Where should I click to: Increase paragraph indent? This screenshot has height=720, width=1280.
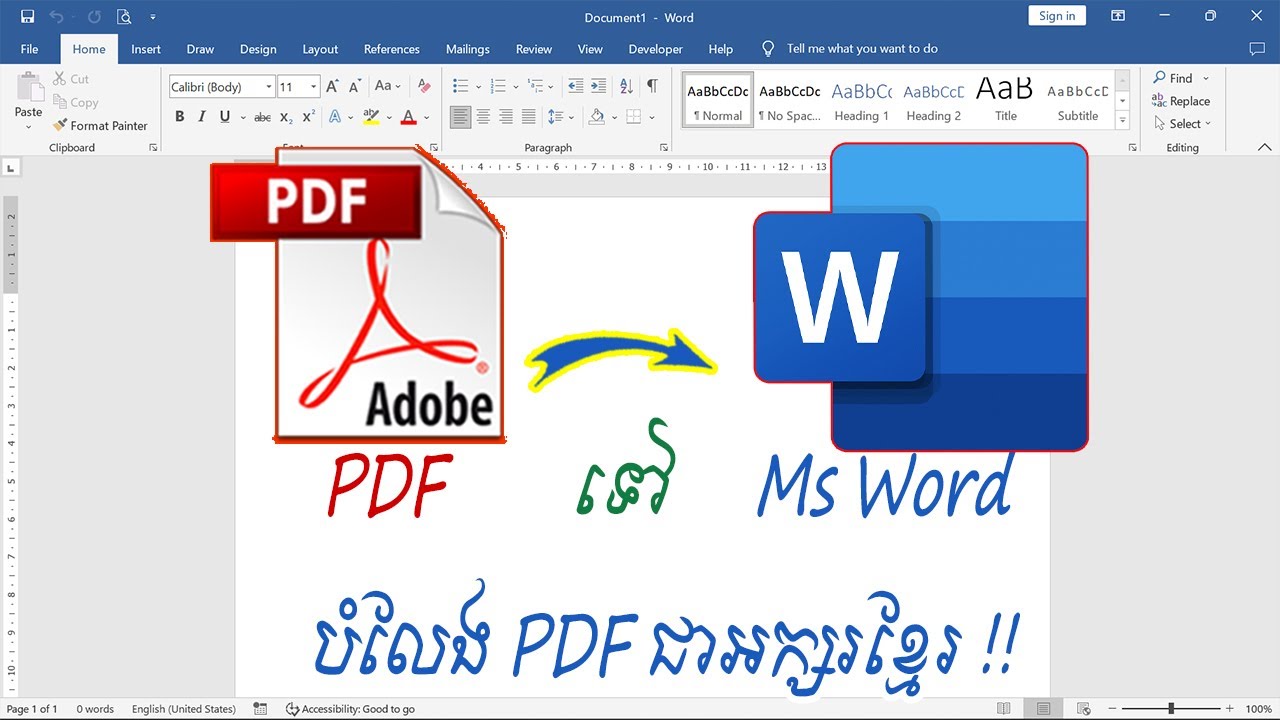pos(598,87)
